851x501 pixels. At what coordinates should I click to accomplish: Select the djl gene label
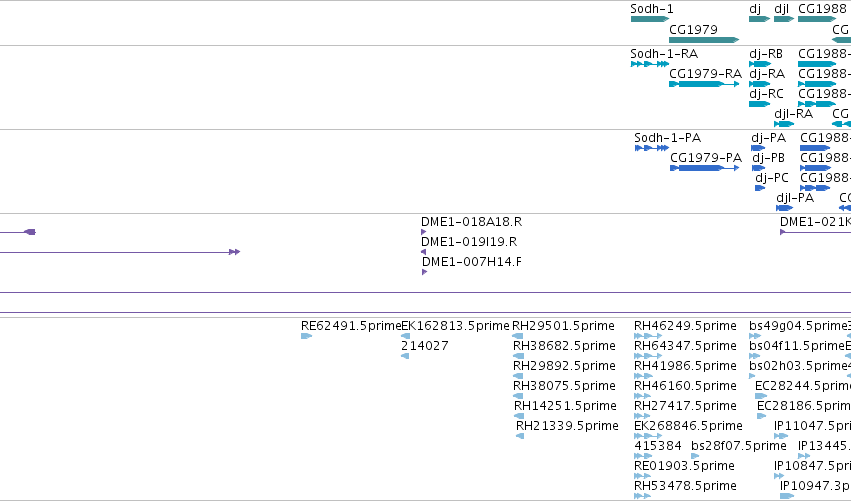782,9
